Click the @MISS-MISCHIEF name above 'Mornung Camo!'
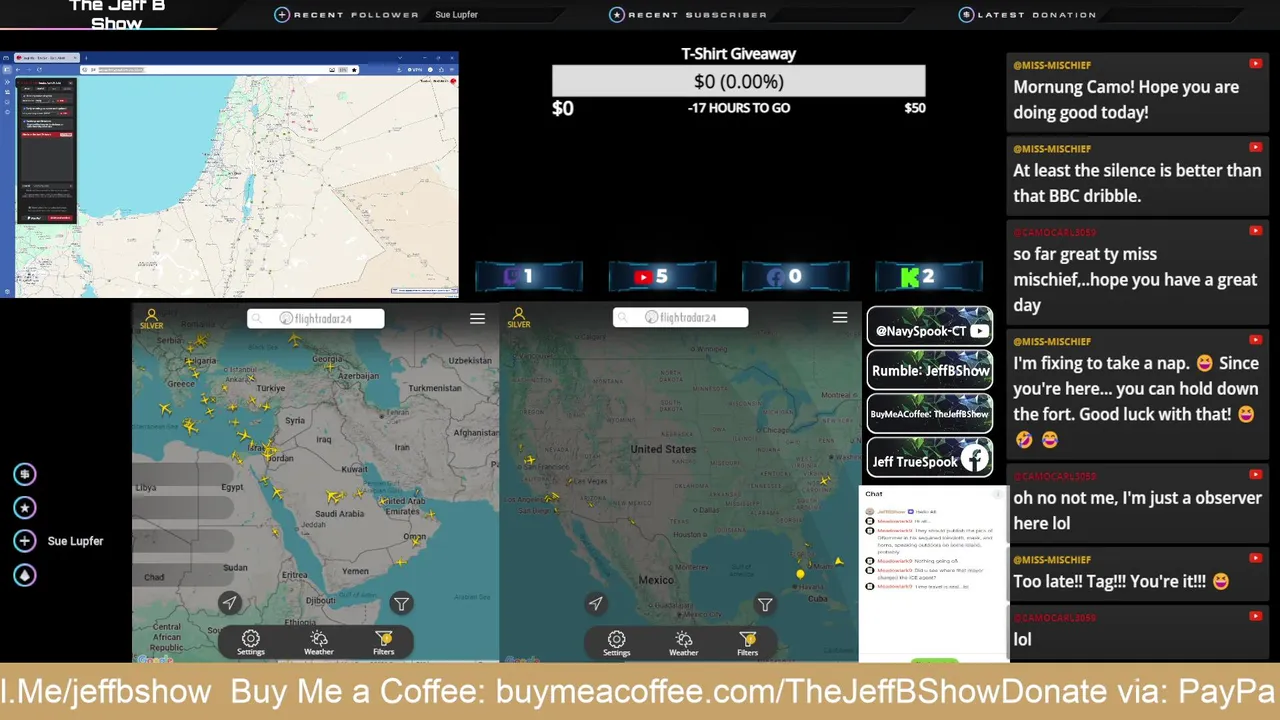1280x720 pixels. click(x=1052, y=65)
